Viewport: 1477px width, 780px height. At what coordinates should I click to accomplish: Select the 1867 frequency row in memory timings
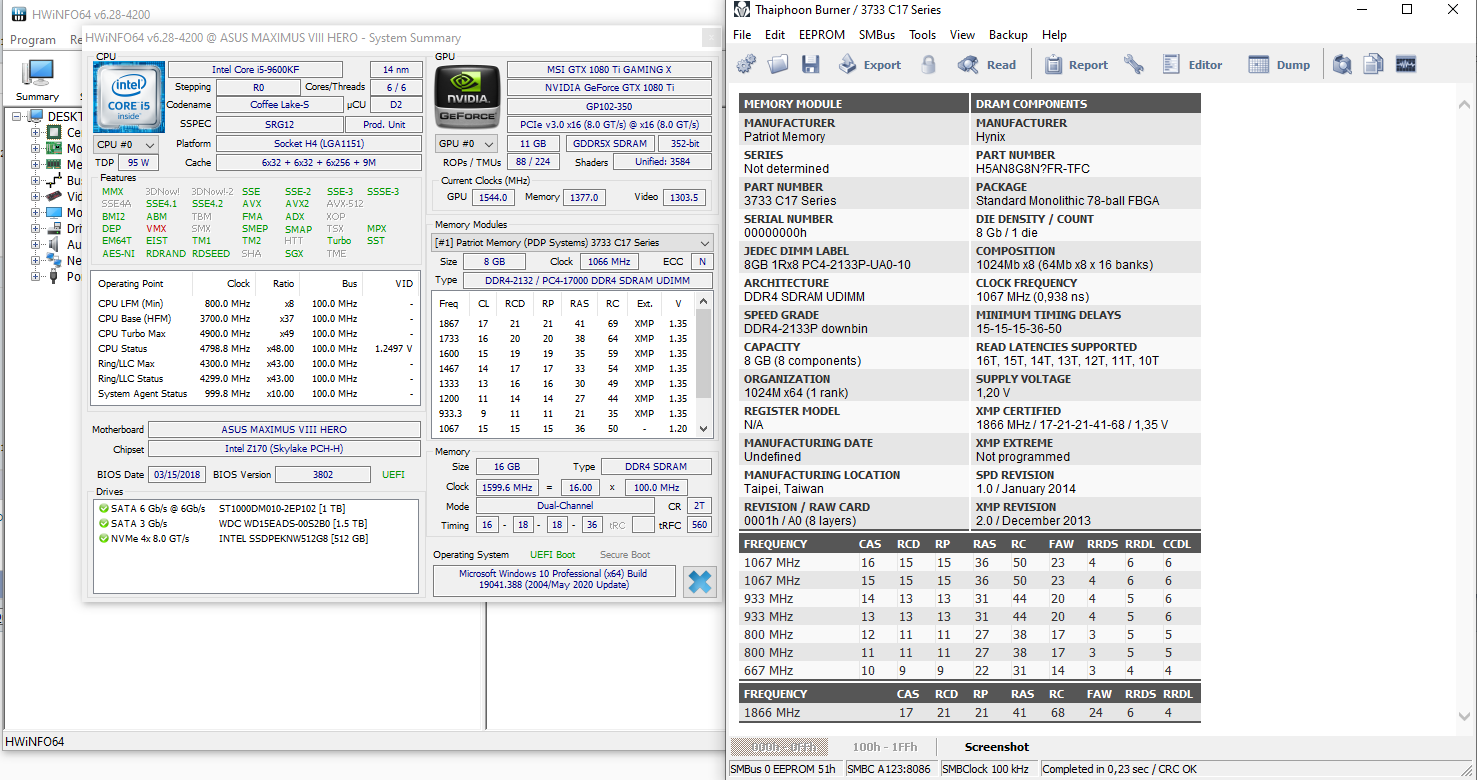click(563, 323)
